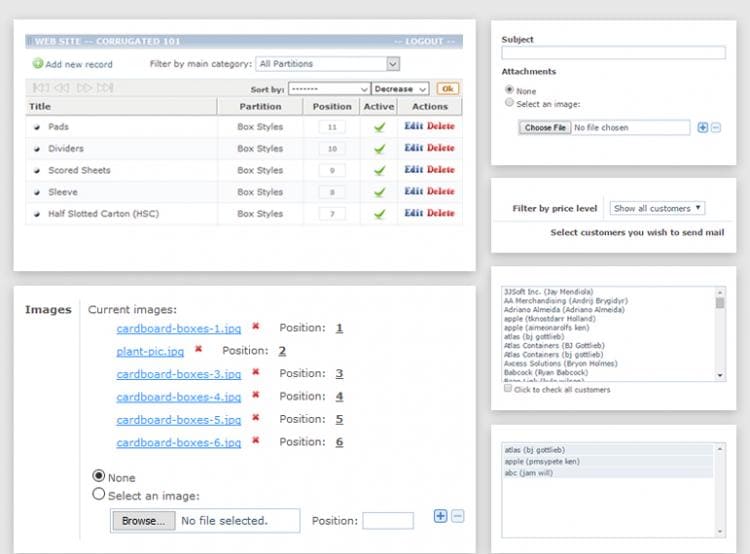Screen dimensions: 750x554
Task: Click Choose File for attachment
Action: pyautogui.click(x=545, y=128)
